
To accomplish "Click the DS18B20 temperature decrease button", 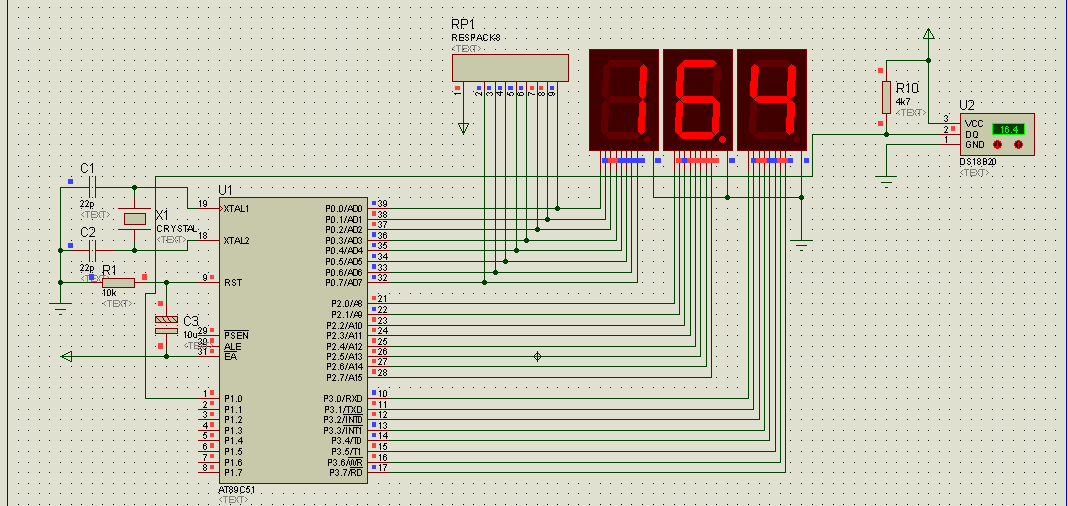I will point(997,144).
